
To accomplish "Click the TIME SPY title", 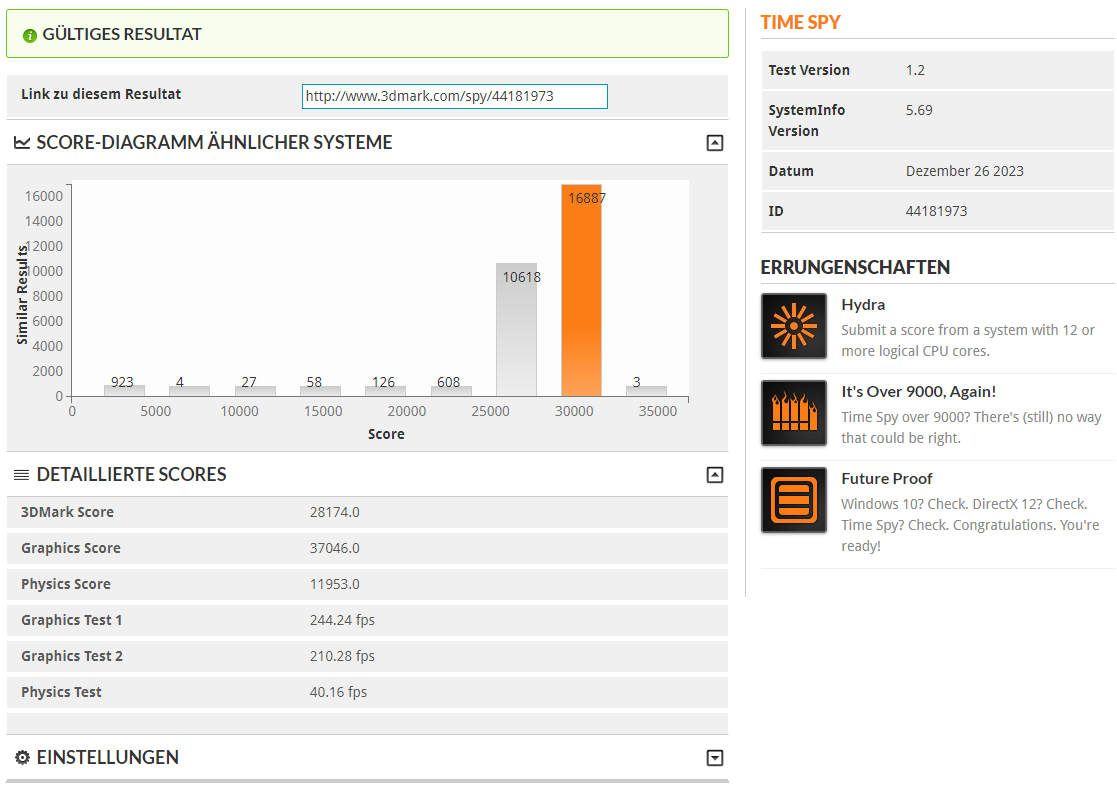I will tap(800, 23).
